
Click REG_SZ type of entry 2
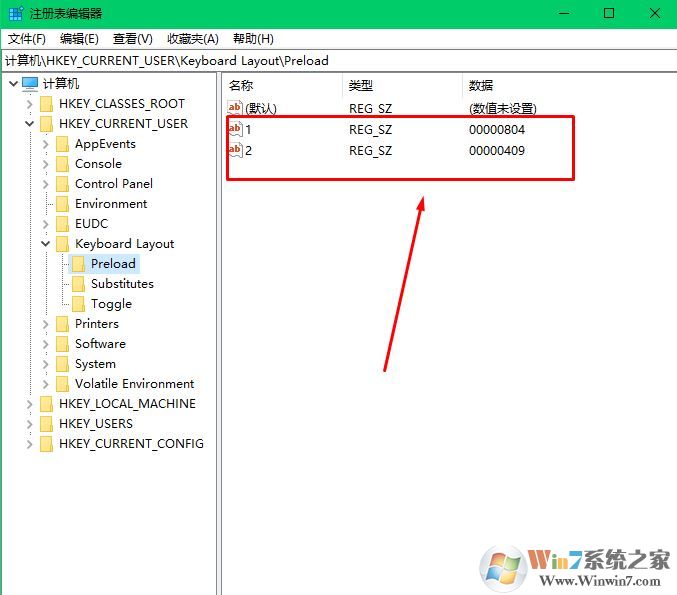(370, 151)
